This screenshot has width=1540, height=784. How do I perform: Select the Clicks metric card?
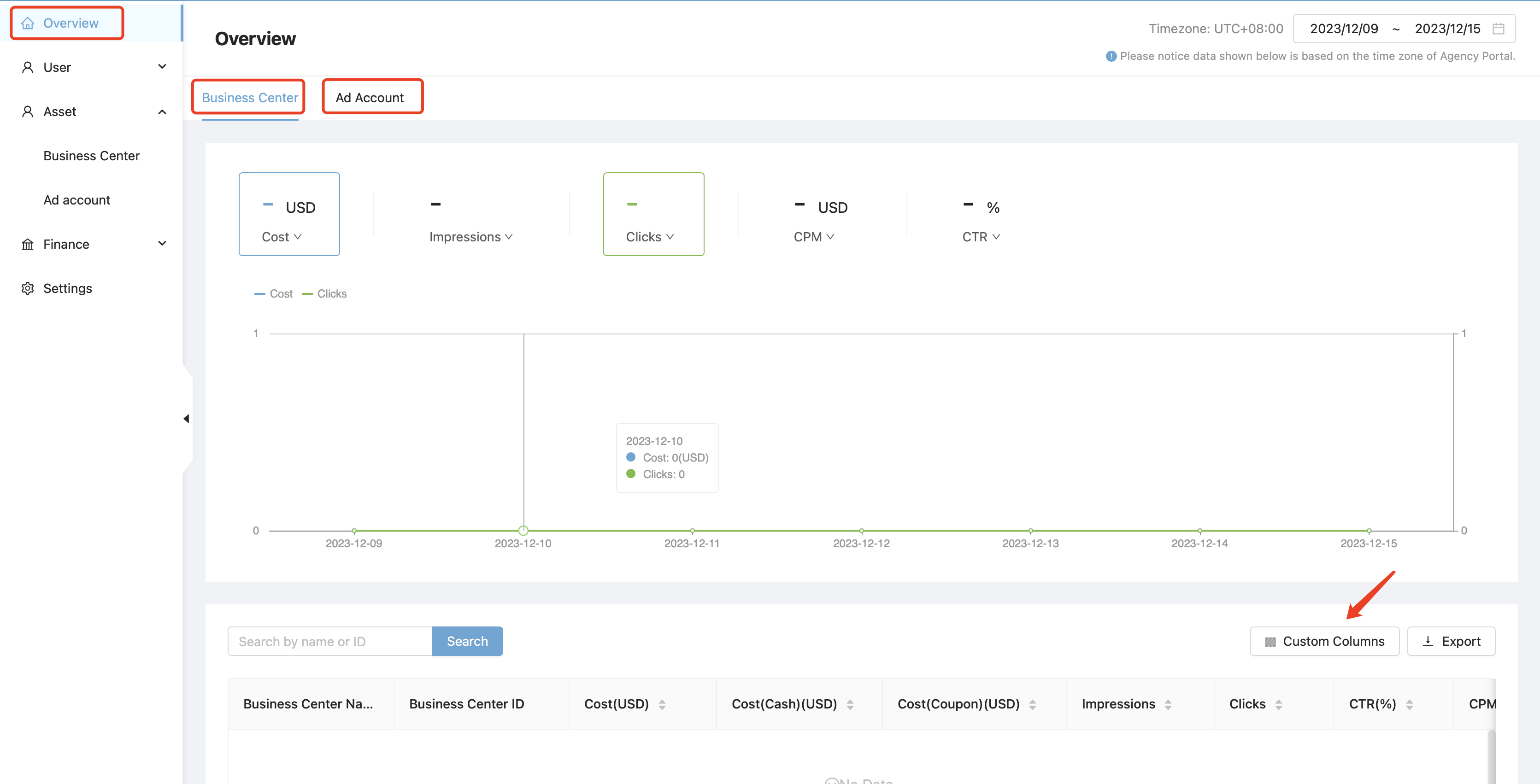(x=653, y=214)
